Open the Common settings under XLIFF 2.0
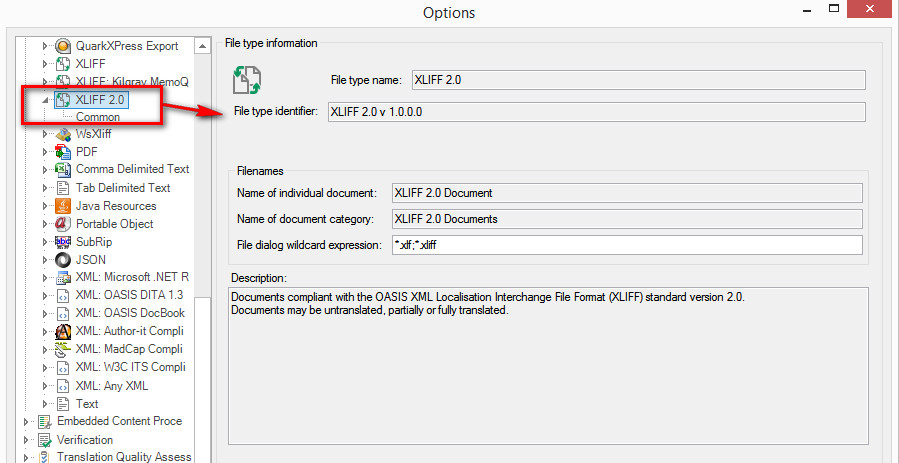 coord(98,117)
